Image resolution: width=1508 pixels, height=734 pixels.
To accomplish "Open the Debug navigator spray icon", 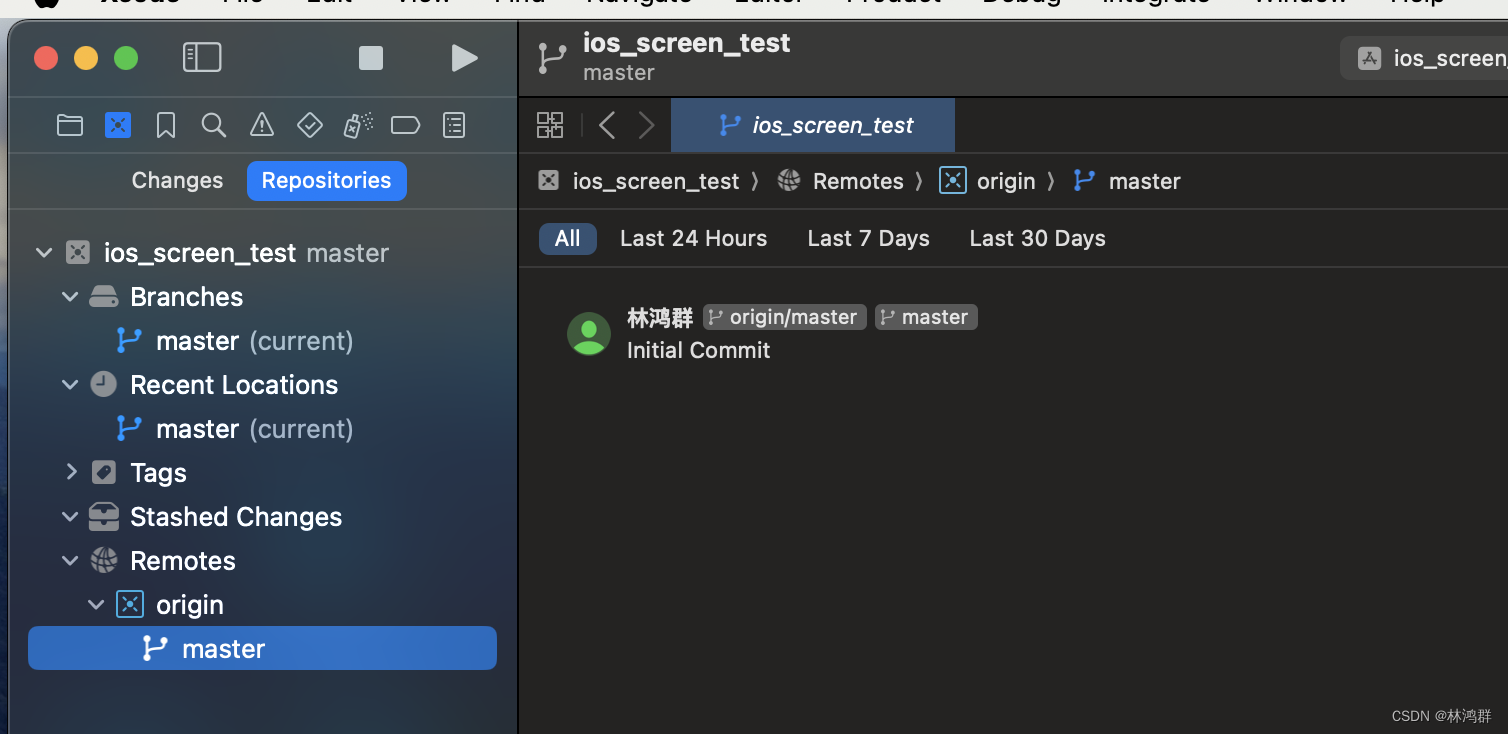I will pyautogui.click(x=358, y=125).
